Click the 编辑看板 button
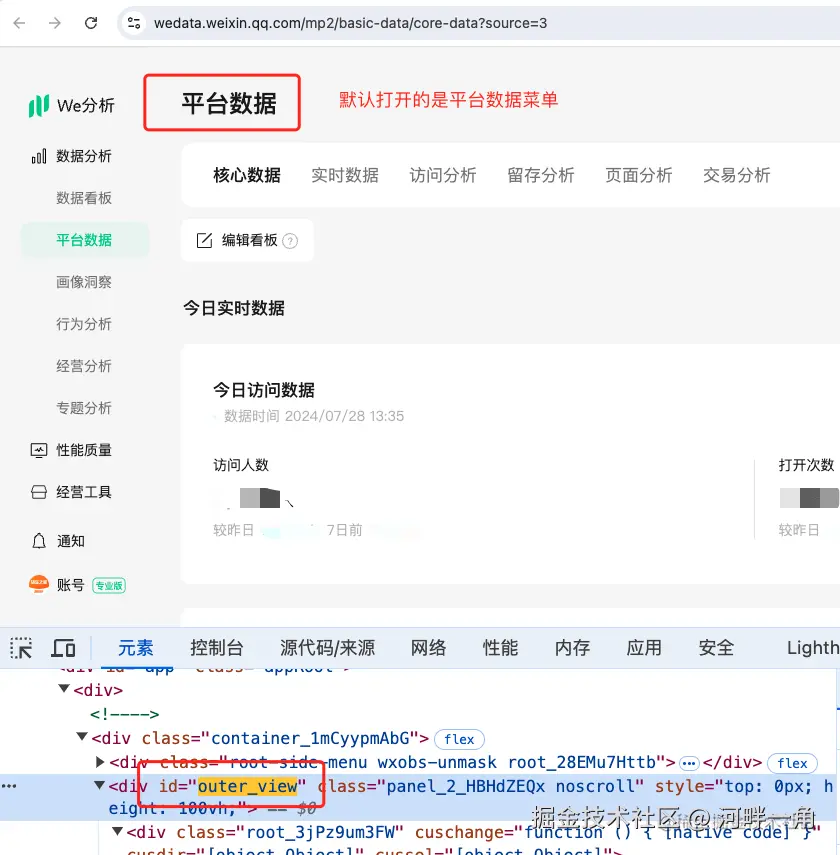Image resolution: width=840 pixels, height=855 pixels. point(247,240)
